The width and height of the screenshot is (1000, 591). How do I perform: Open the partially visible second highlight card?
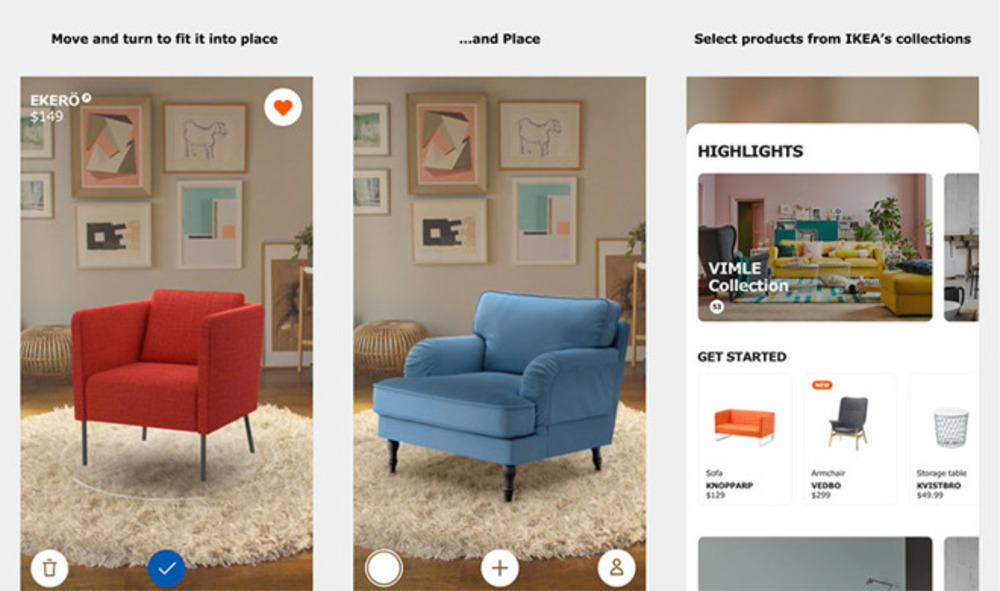pyautogui.click(x=961, y=247)
